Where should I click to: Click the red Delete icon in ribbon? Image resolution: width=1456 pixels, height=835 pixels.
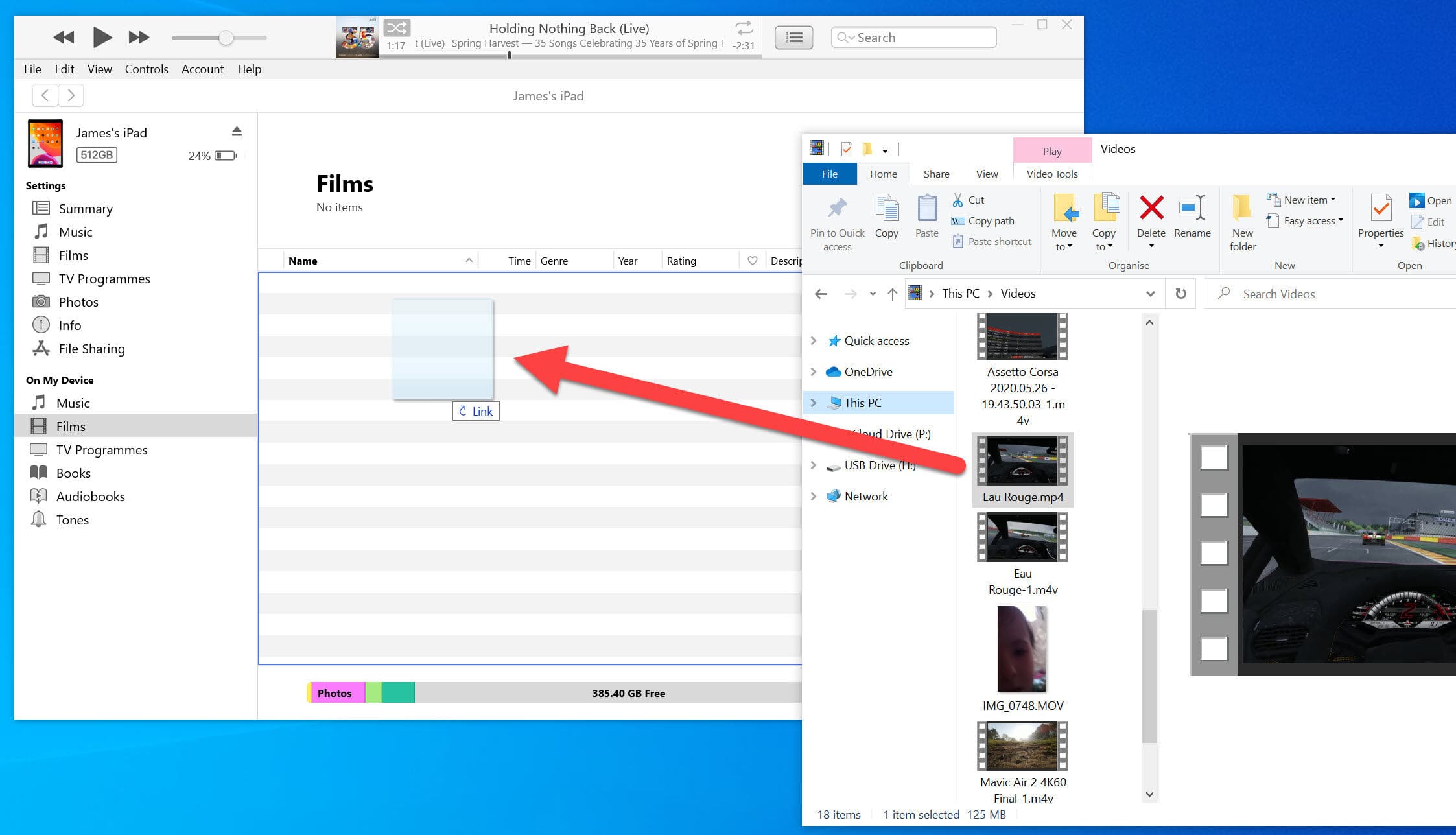point(1151,207)
